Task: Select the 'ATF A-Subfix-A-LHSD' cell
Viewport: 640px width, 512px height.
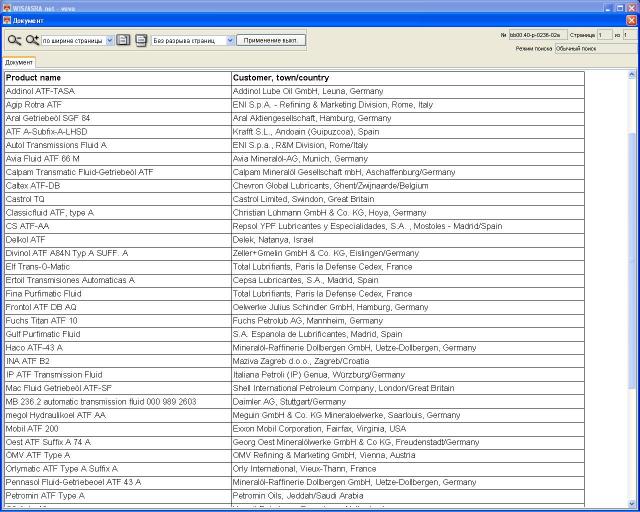Action: pyautogui.click(x=118, y=132)
